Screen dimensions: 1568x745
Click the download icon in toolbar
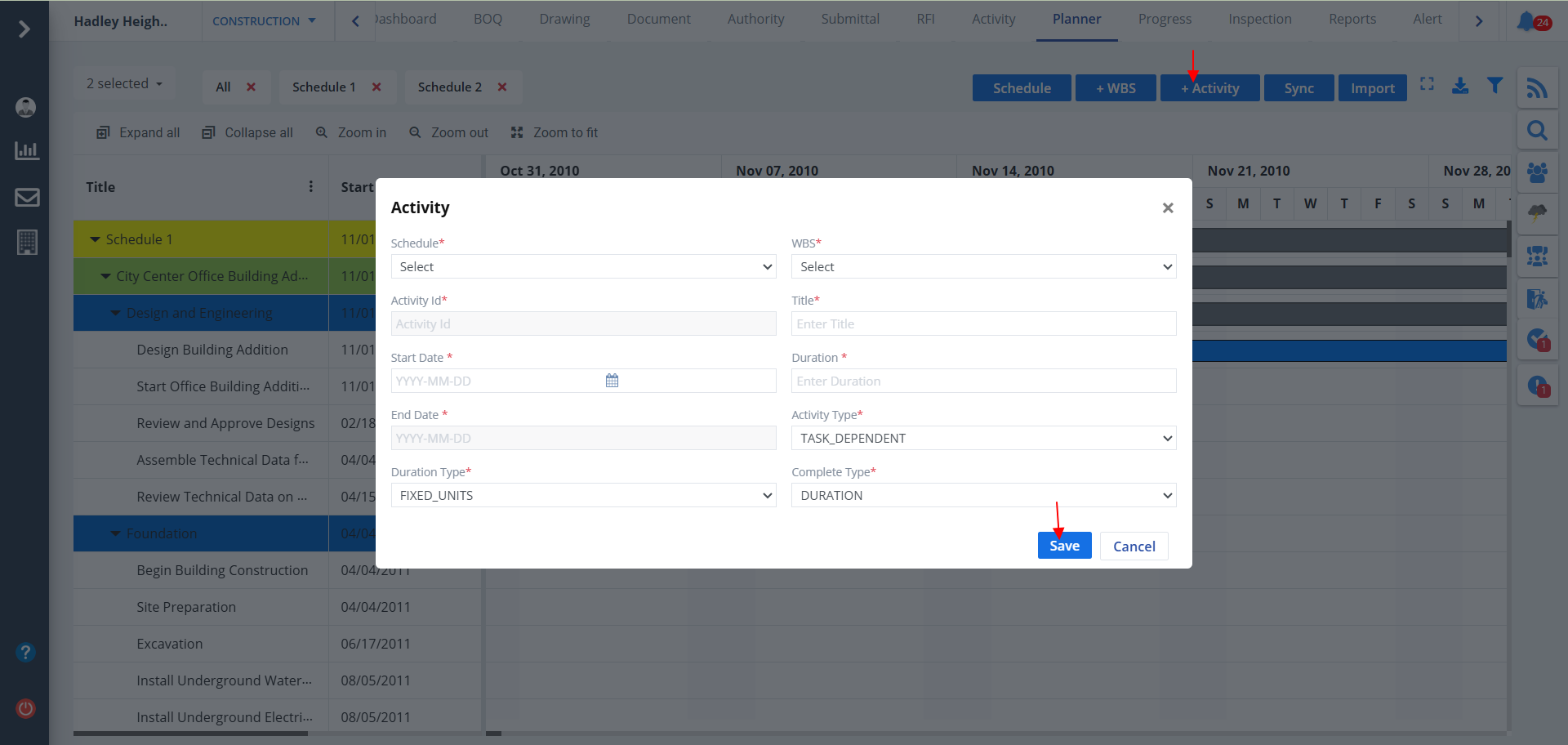point(1460,86)
